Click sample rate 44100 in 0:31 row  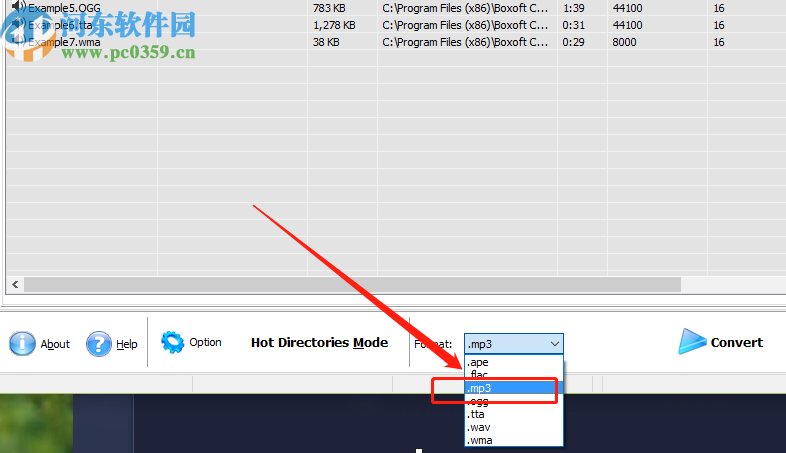(x=628, y=25)
